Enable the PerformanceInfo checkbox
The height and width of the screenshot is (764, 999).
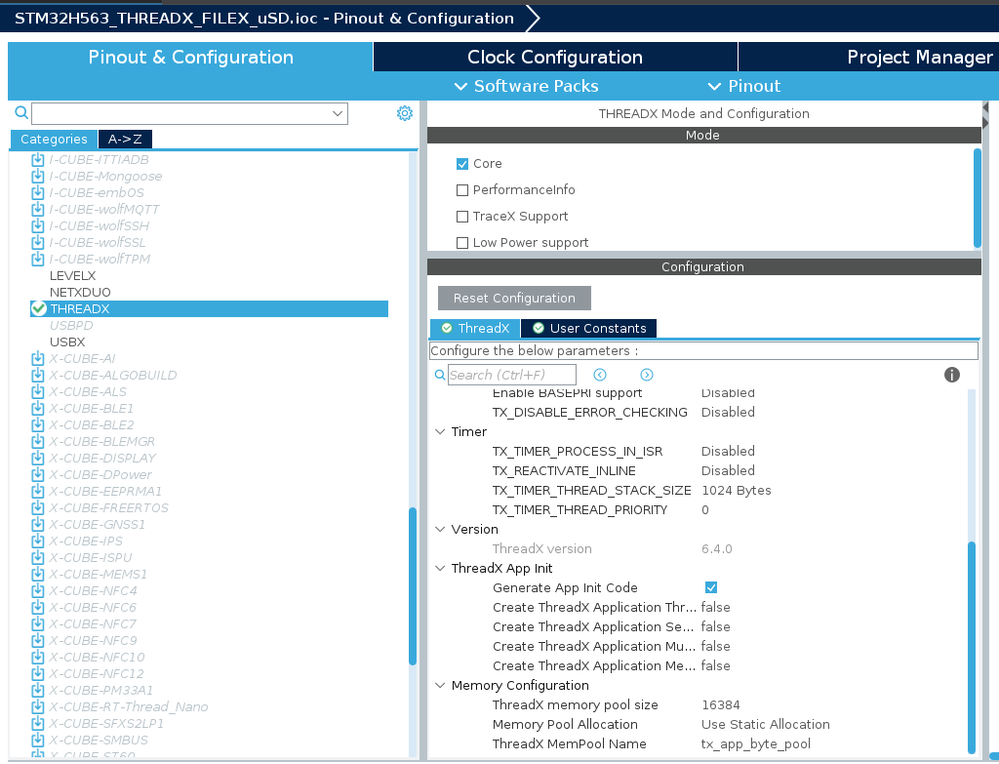point(463,190)
